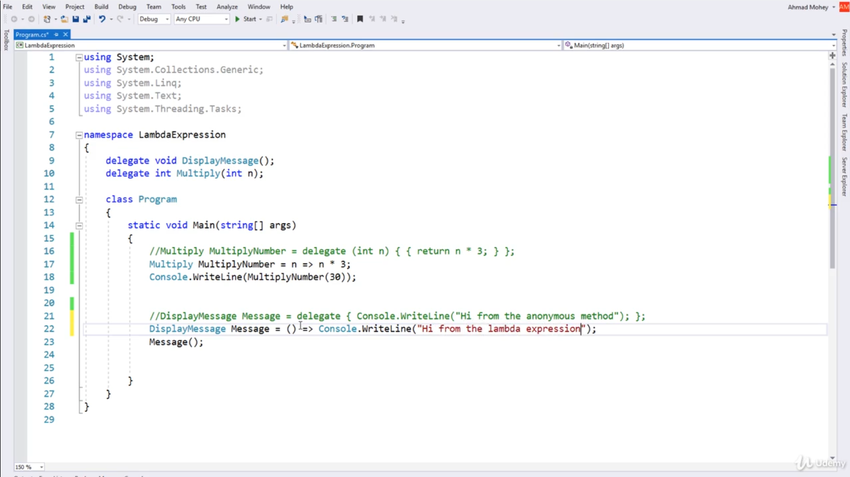Collapse the using directives block

click(79, 57)
